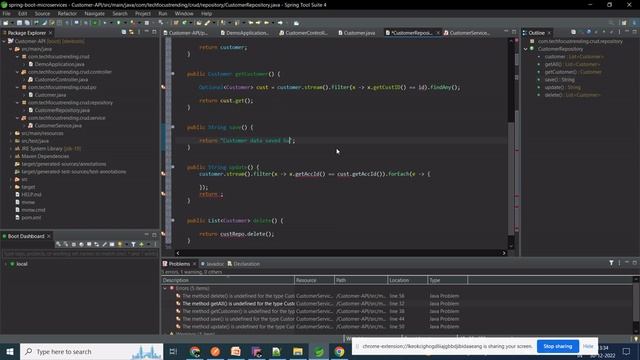The image size is (640, 360).
Task: Click the green Run launch button in toolbar
Action: (95, 23)
